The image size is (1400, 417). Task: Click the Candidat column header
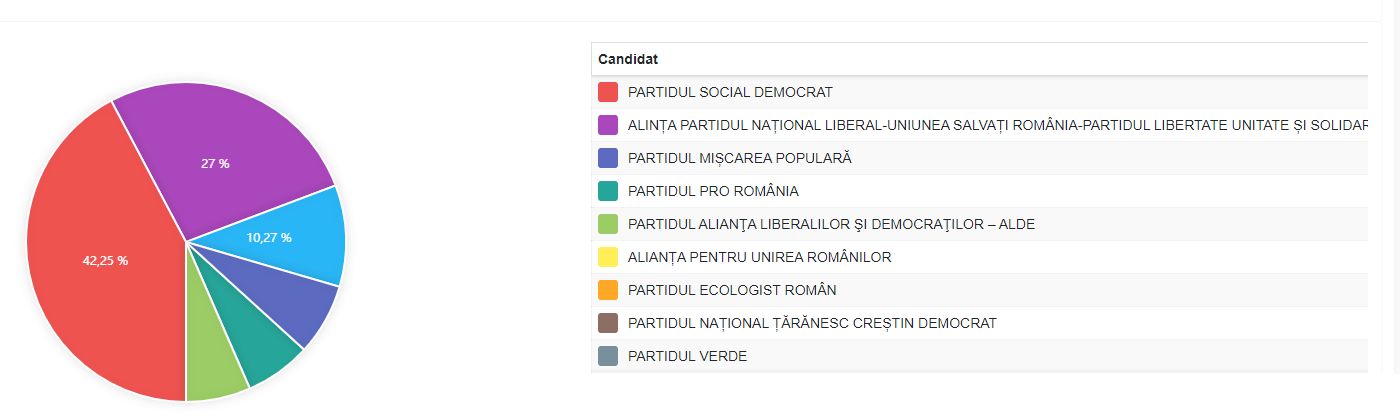pos(628,59)
